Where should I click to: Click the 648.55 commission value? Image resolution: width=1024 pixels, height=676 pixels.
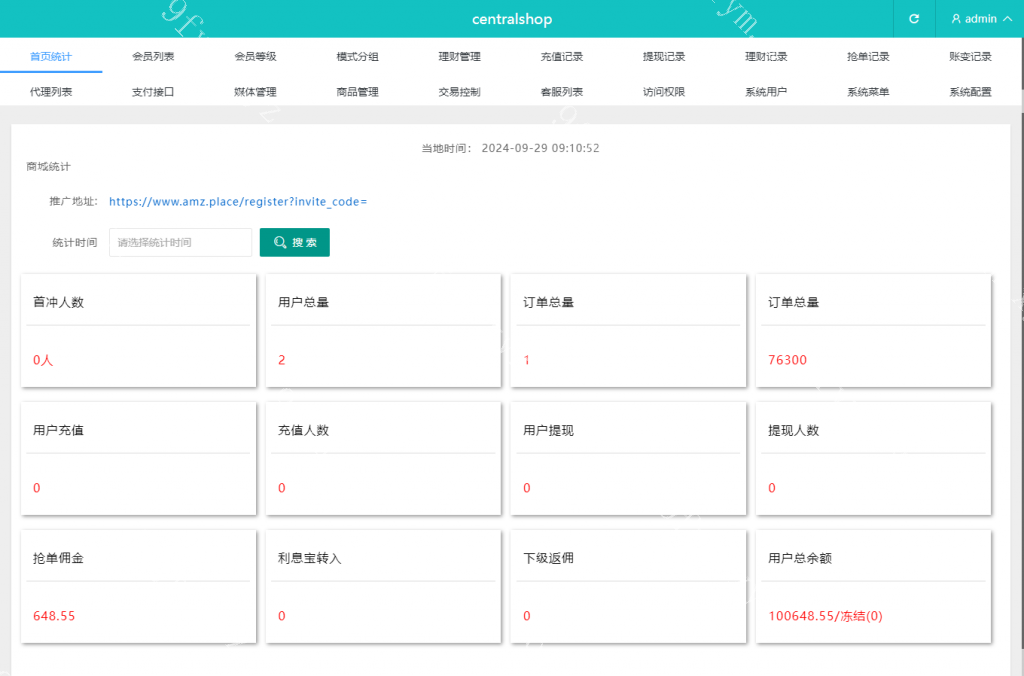coord(54,616)
